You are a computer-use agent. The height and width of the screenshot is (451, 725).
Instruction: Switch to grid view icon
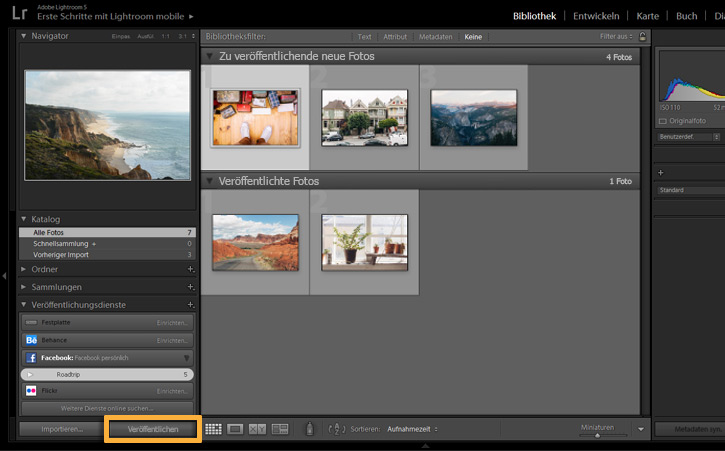(x=213, y=429)
